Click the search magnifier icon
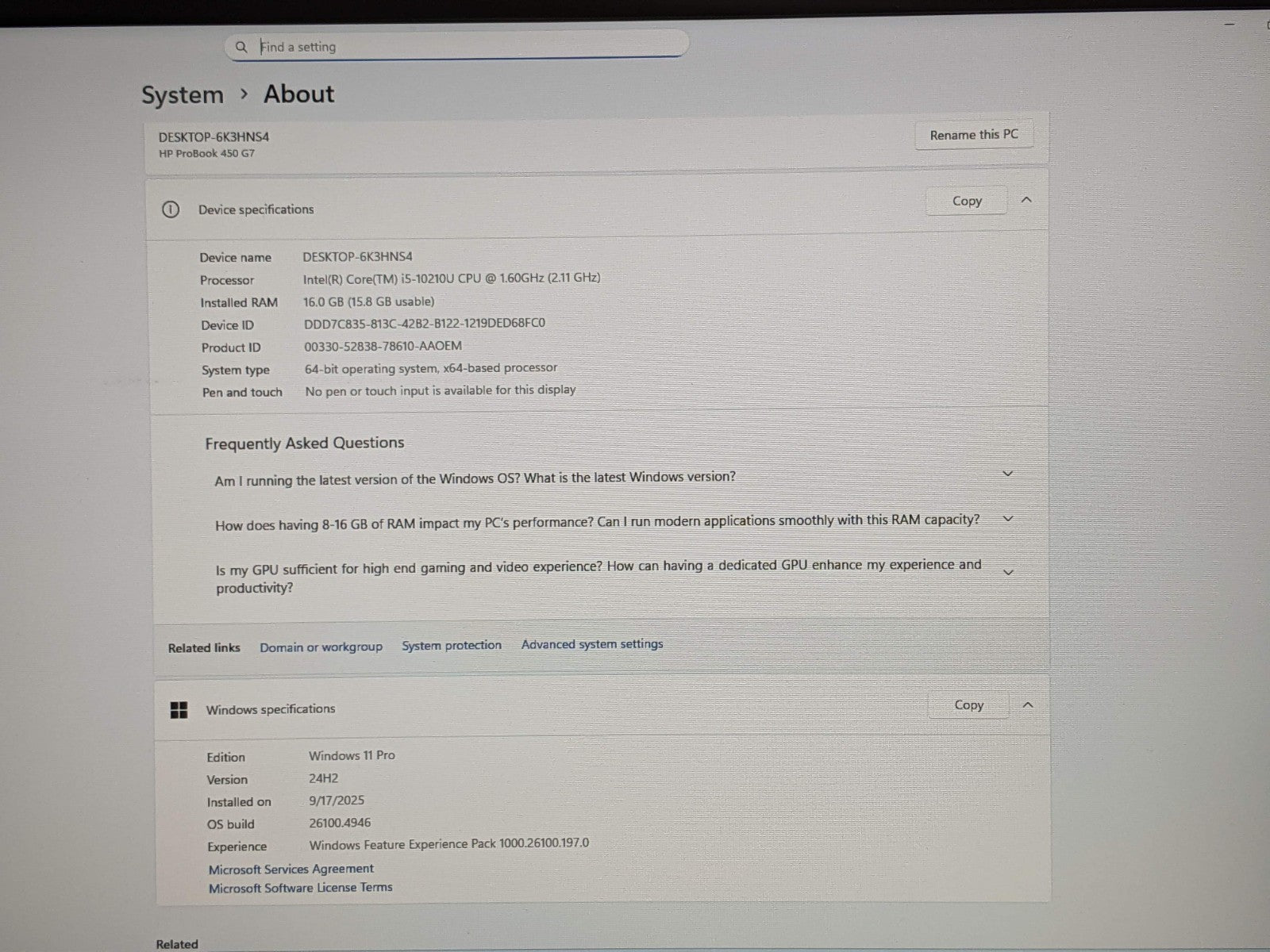This screenshot has width=1270, height=952. click(241, 47)
